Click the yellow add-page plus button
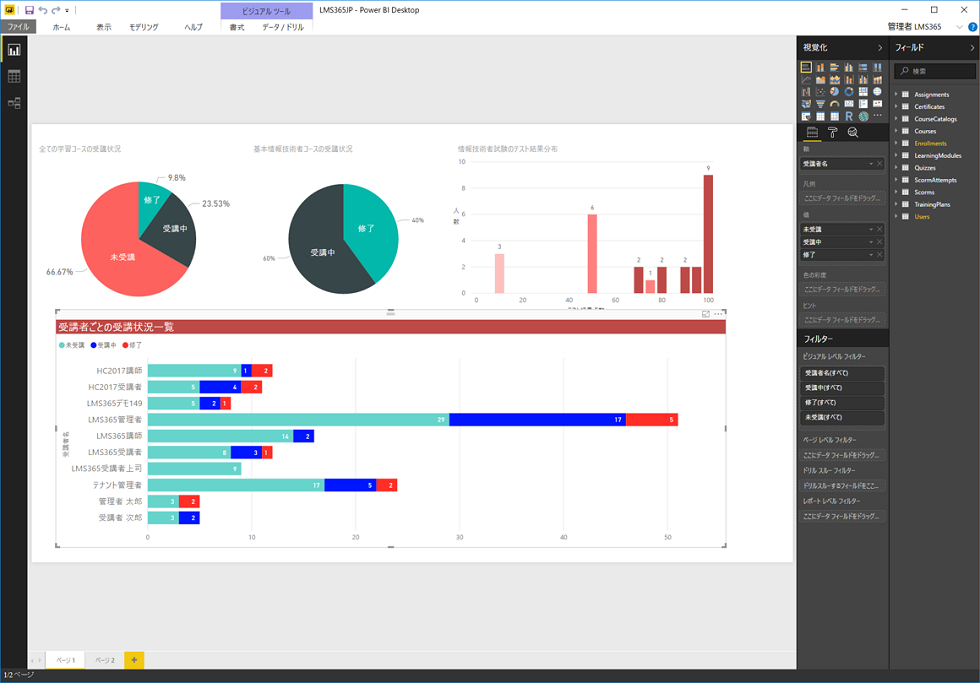Viewport: 980px width, 683px height. click(134, 660)
